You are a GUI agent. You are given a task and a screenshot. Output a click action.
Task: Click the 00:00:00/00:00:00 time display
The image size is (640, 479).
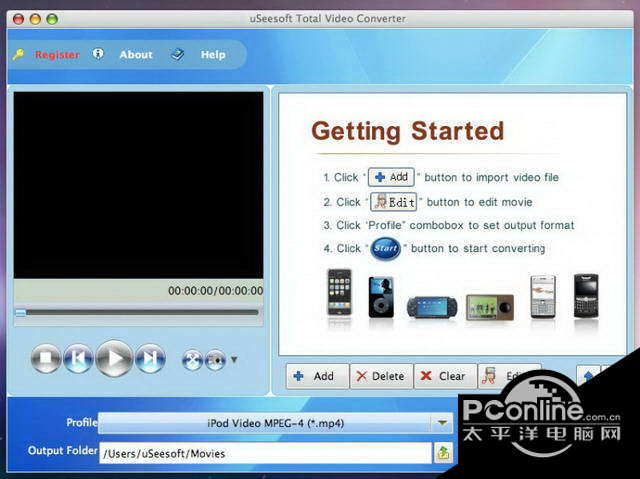[x=216, y=291]
